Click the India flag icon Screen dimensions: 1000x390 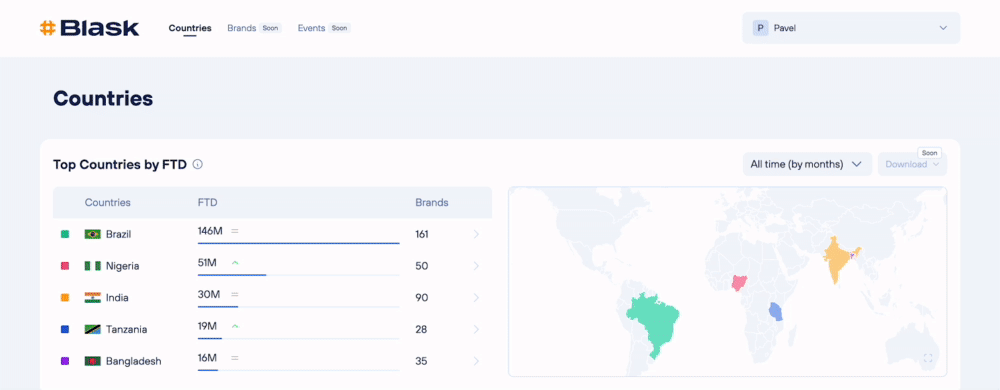pyautogui.click(x=92, y=298)
